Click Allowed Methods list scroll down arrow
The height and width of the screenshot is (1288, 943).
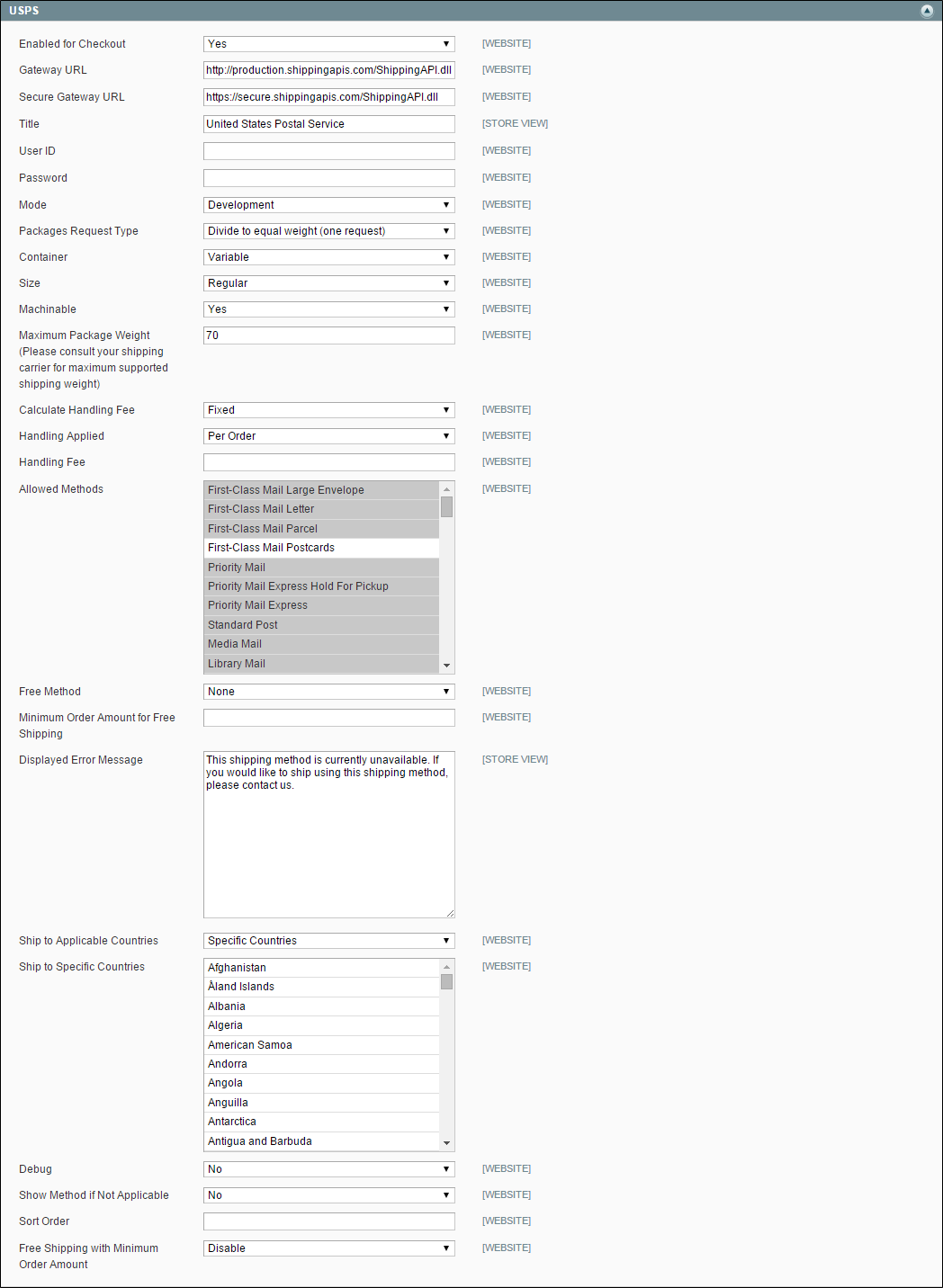point(446,666)
